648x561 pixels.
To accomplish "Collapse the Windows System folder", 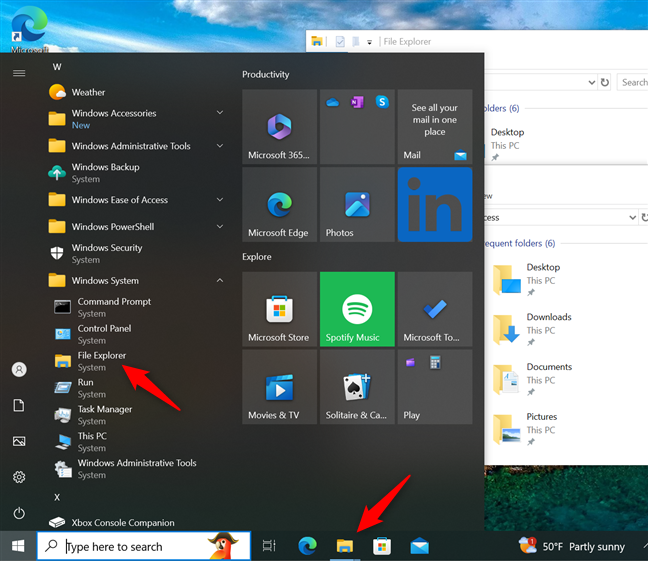I will [136, 280].
